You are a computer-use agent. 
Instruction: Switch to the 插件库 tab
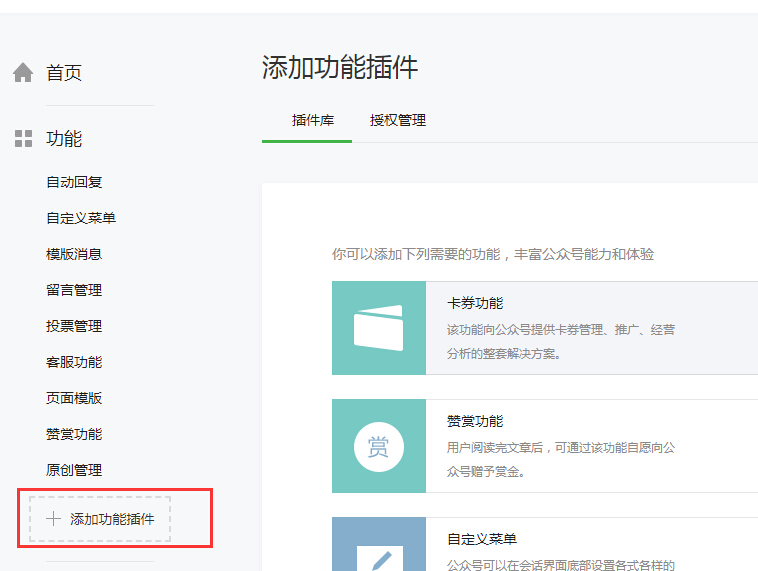pos(313,120)
